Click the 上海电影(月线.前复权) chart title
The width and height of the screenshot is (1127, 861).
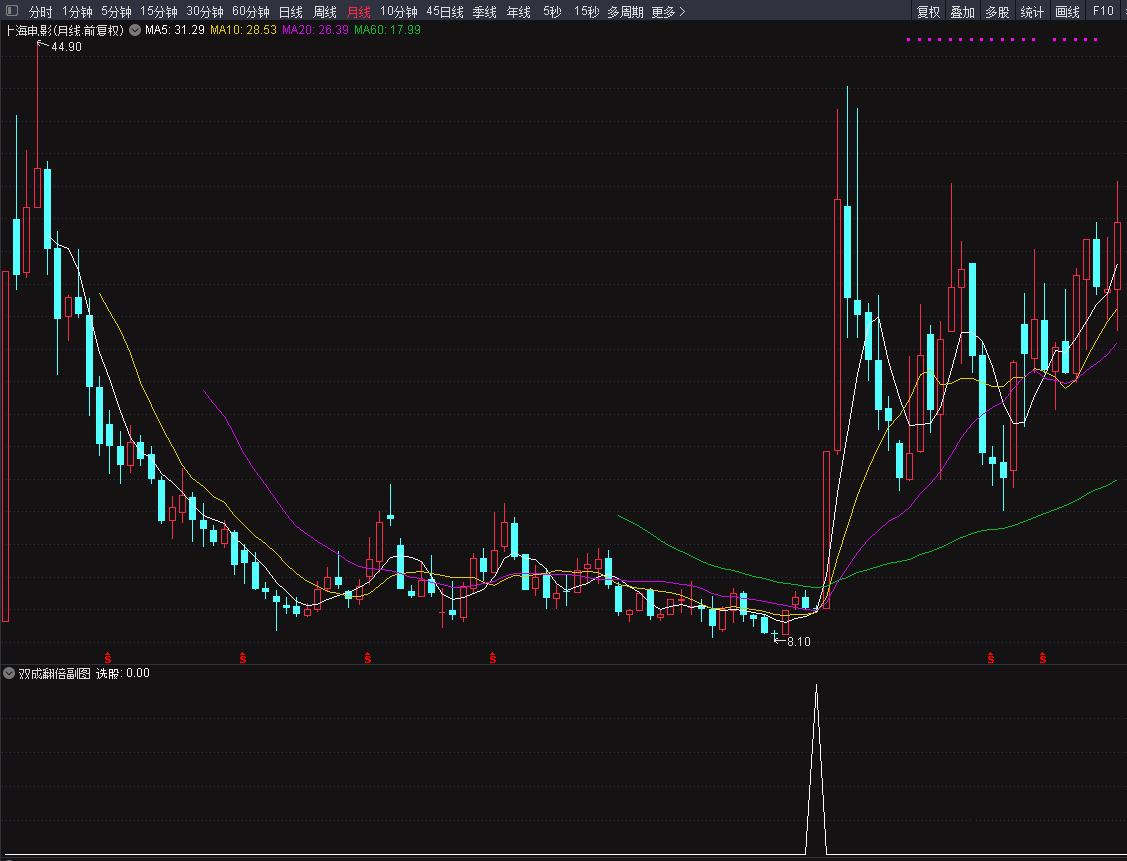point(65,30)
